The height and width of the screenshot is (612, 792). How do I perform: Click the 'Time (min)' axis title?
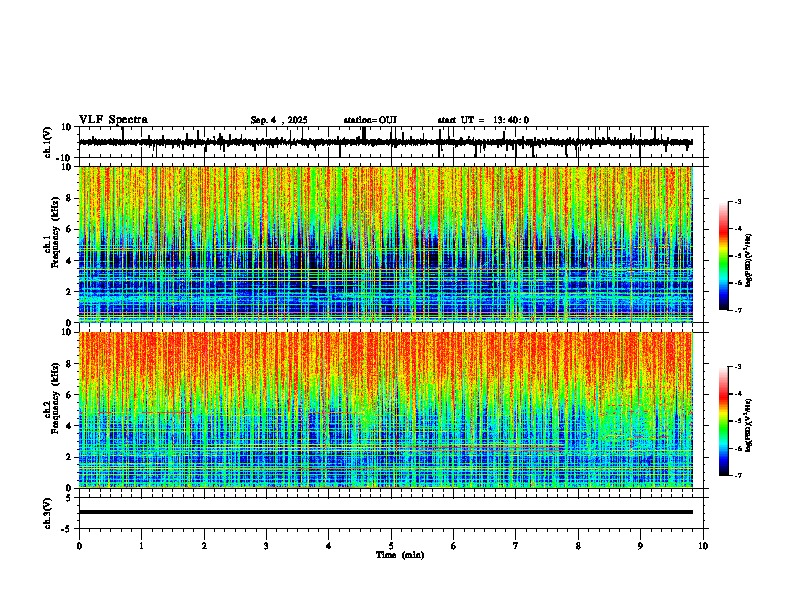[x=400, y=555]
